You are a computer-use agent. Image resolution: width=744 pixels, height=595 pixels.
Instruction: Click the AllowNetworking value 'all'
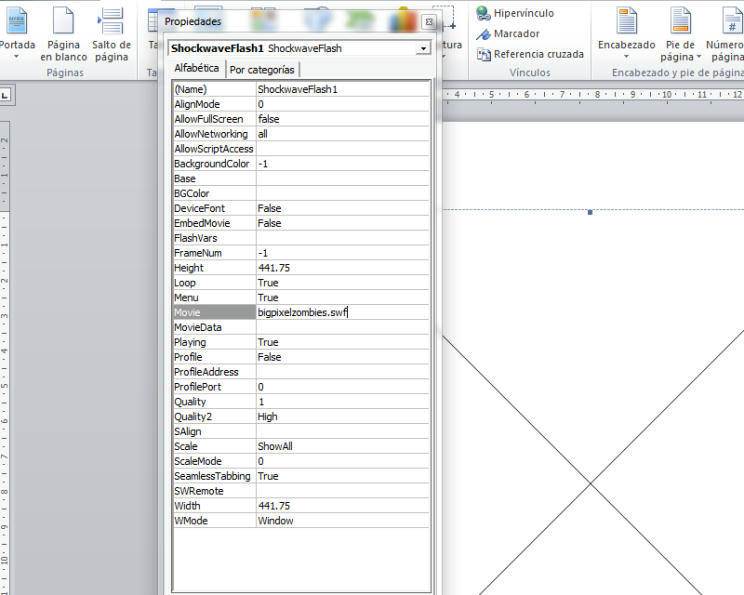(x=342, y=134)
